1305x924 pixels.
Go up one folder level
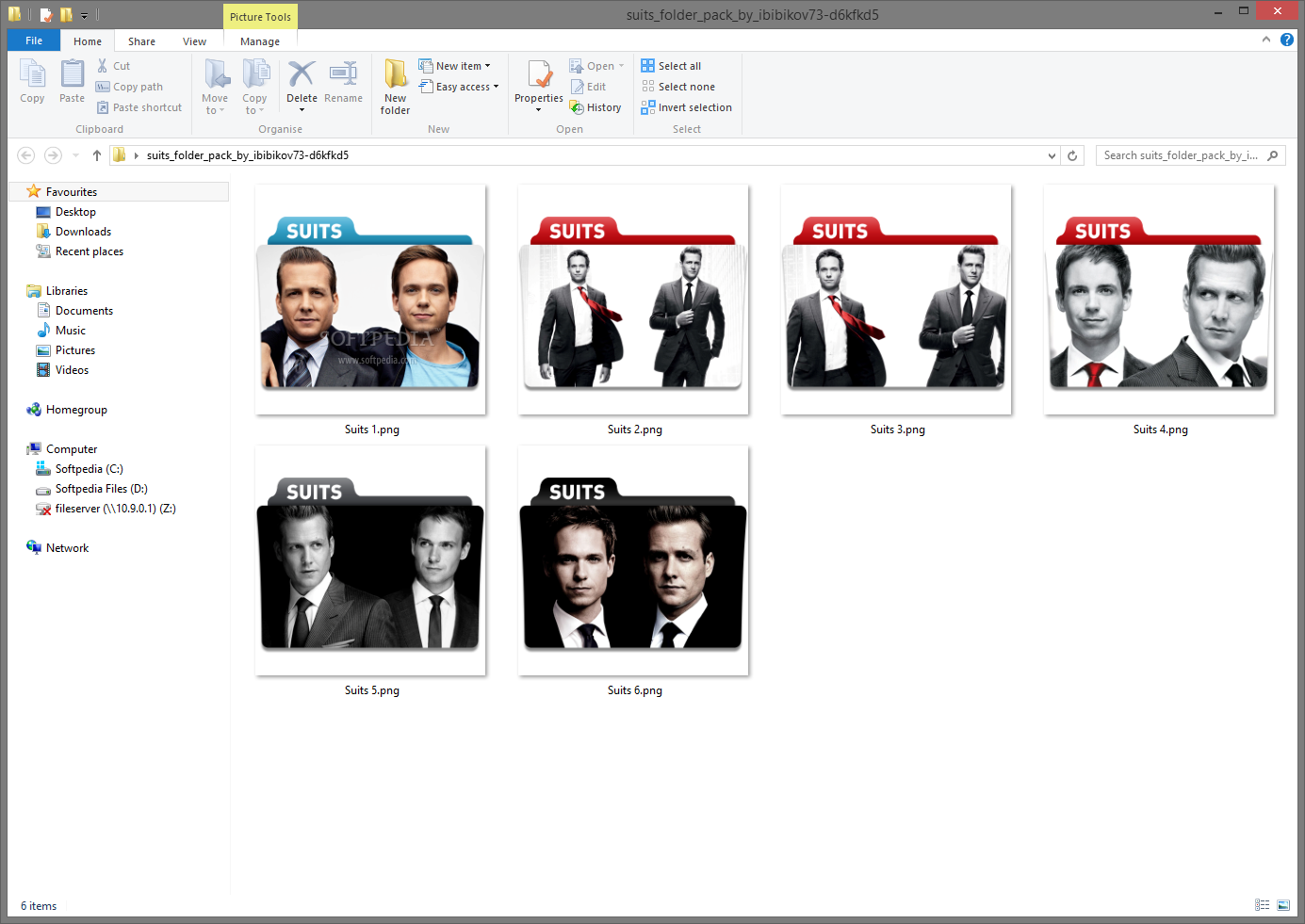(x=96, y=155)
